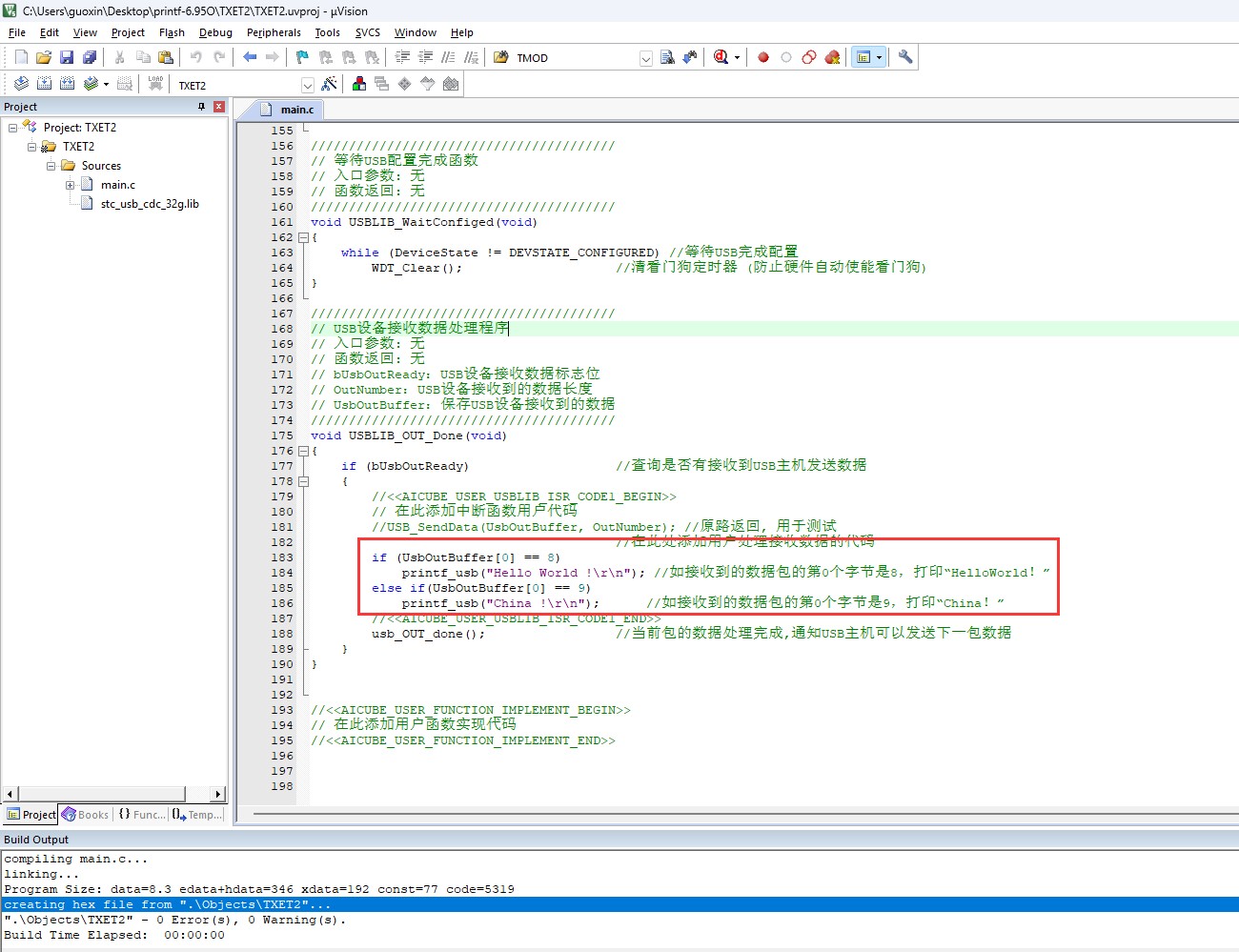The image size is (1239, 952).
Task: Navigate backwards with the blue left arrow
Action: pyautogui.click(x=250, y=57)
